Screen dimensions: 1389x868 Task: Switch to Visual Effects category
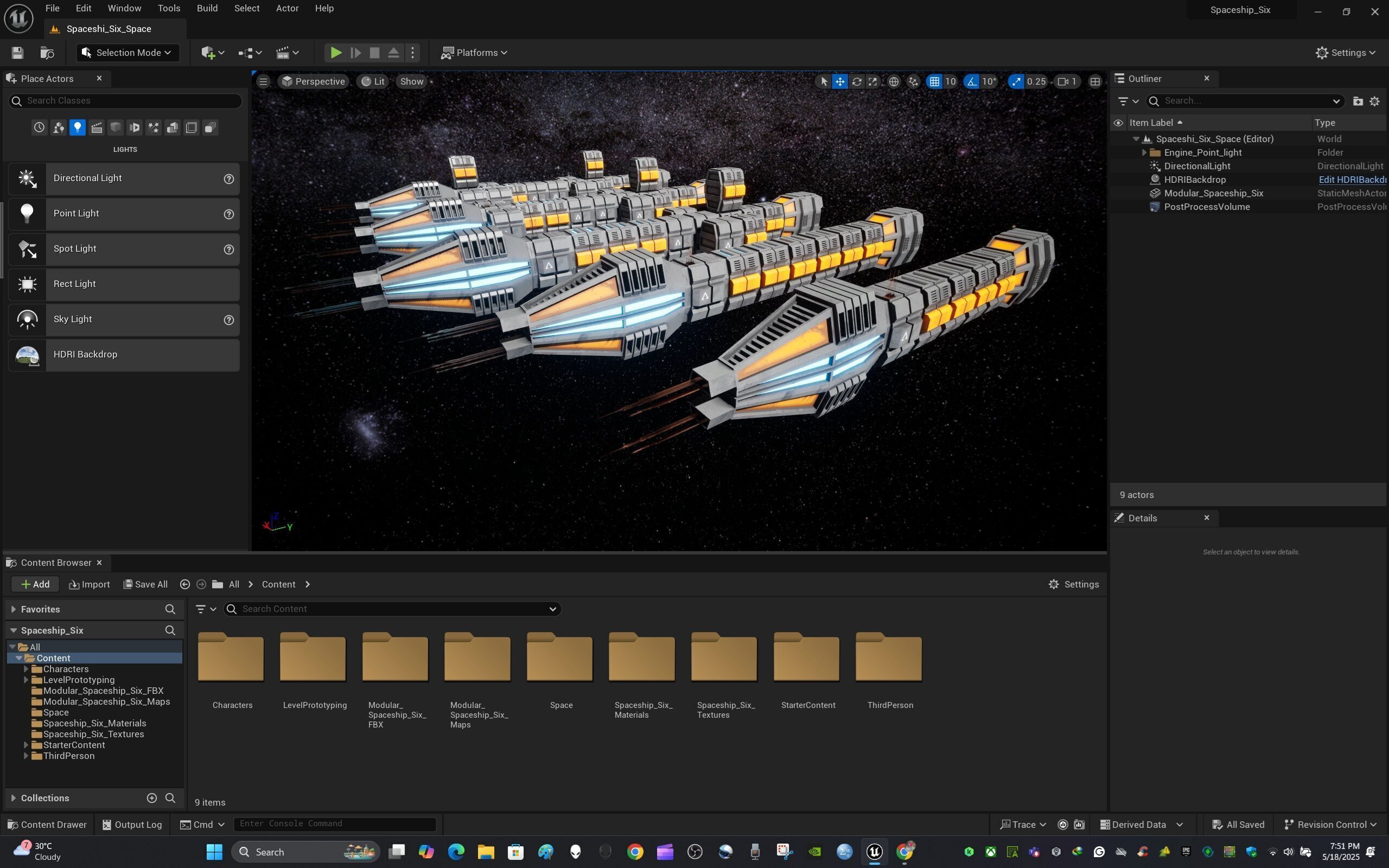(x=153, y=127)
